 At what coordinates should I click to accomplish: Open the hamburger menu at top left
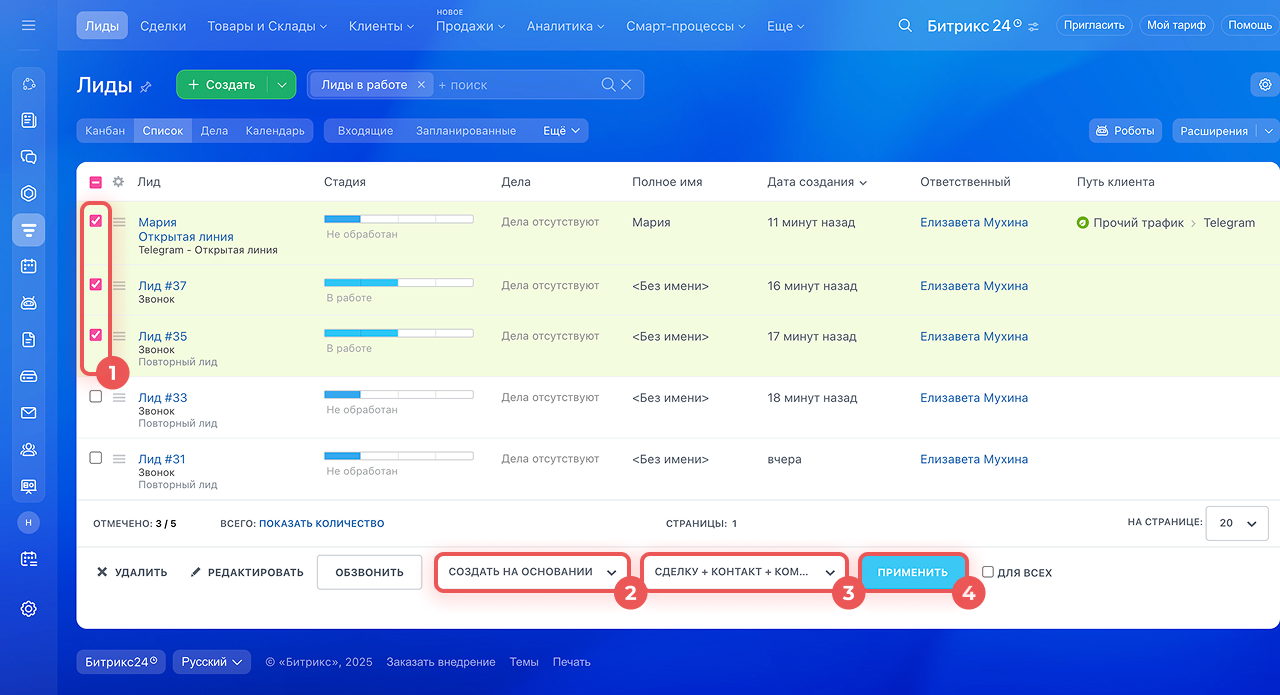[x=28, y=25]
